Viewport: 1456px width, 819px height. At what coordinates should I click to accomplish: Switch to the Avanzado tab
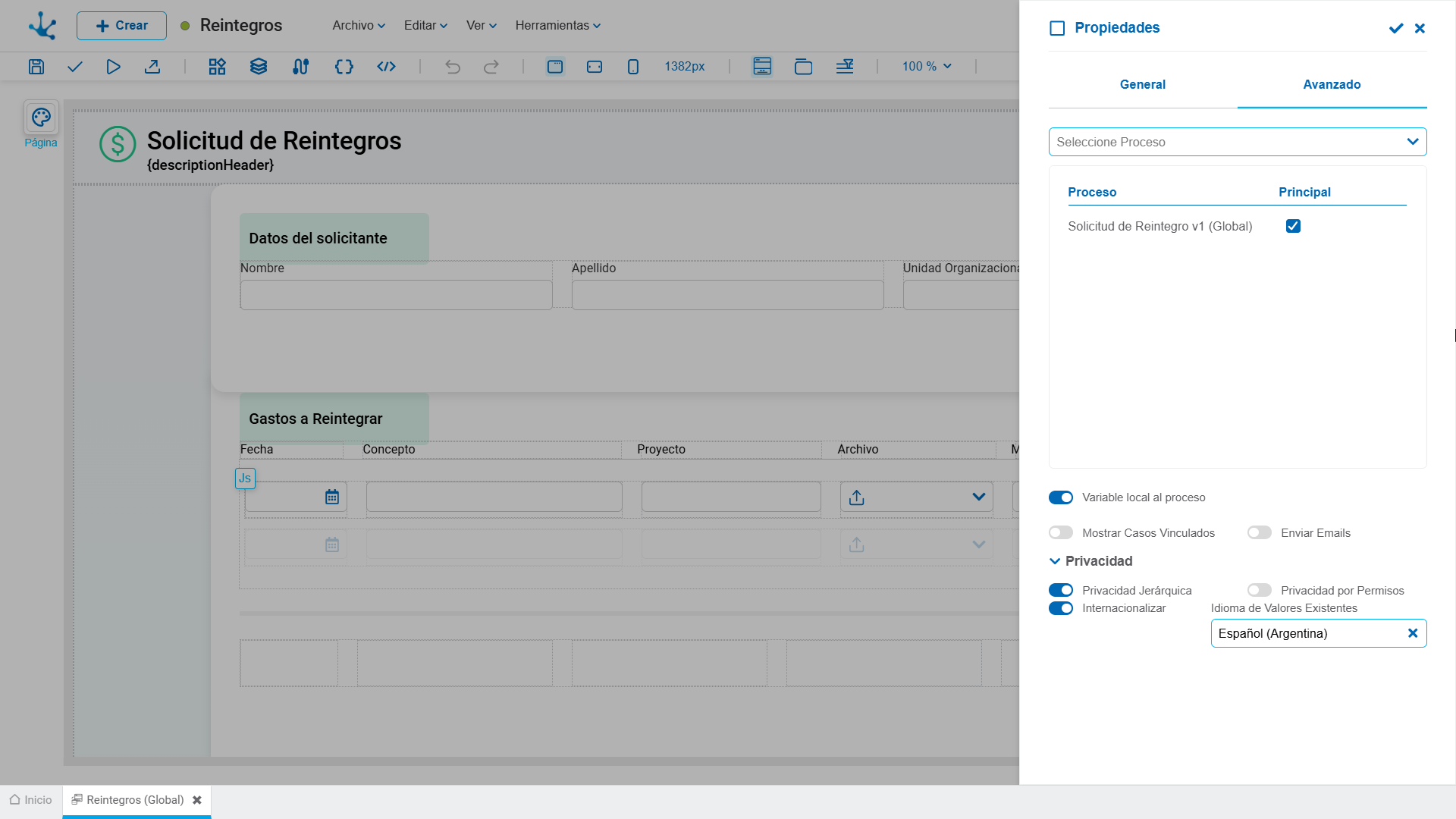[1332, 85]
